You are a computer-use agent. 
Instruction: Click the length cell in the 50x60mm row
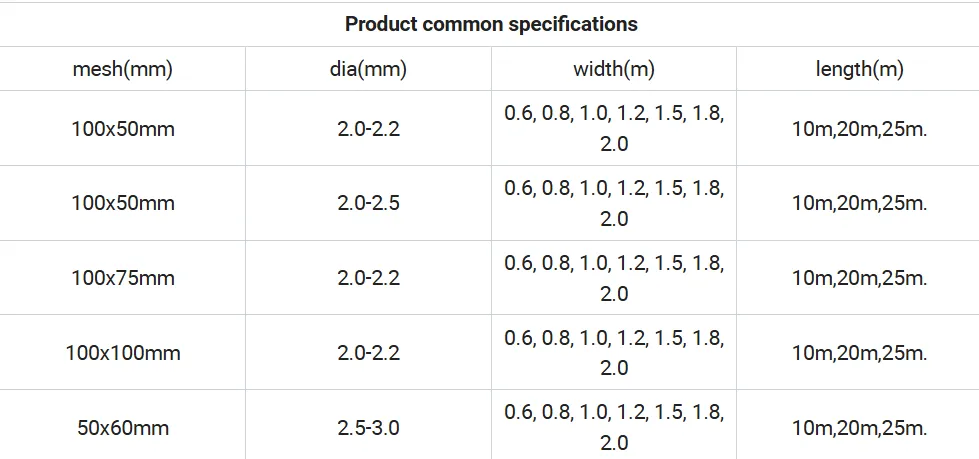click(x=858, y=427)
